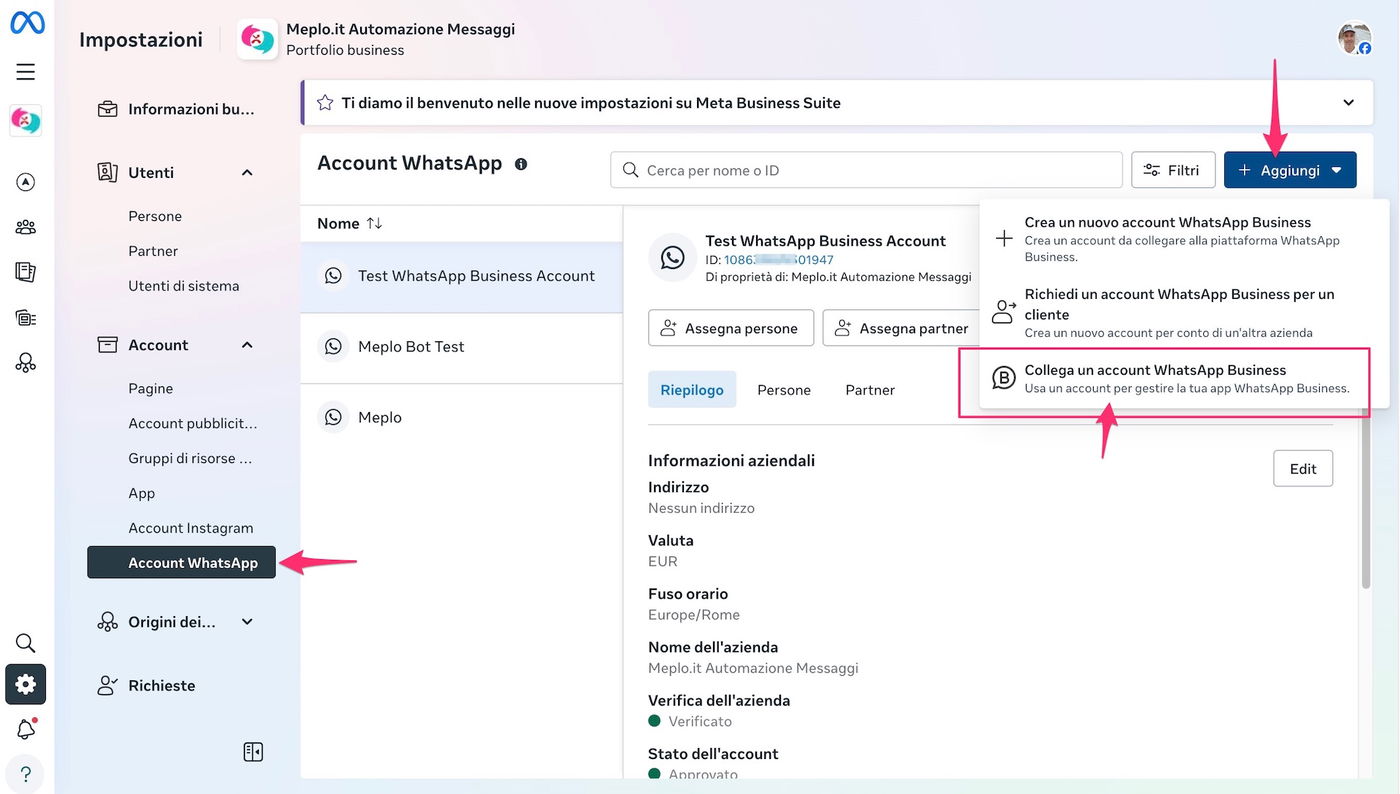The width and height of the screenshot is (1400, 794).
Task: Expand the Origini dei dati section
Action: tap(247, 622)
